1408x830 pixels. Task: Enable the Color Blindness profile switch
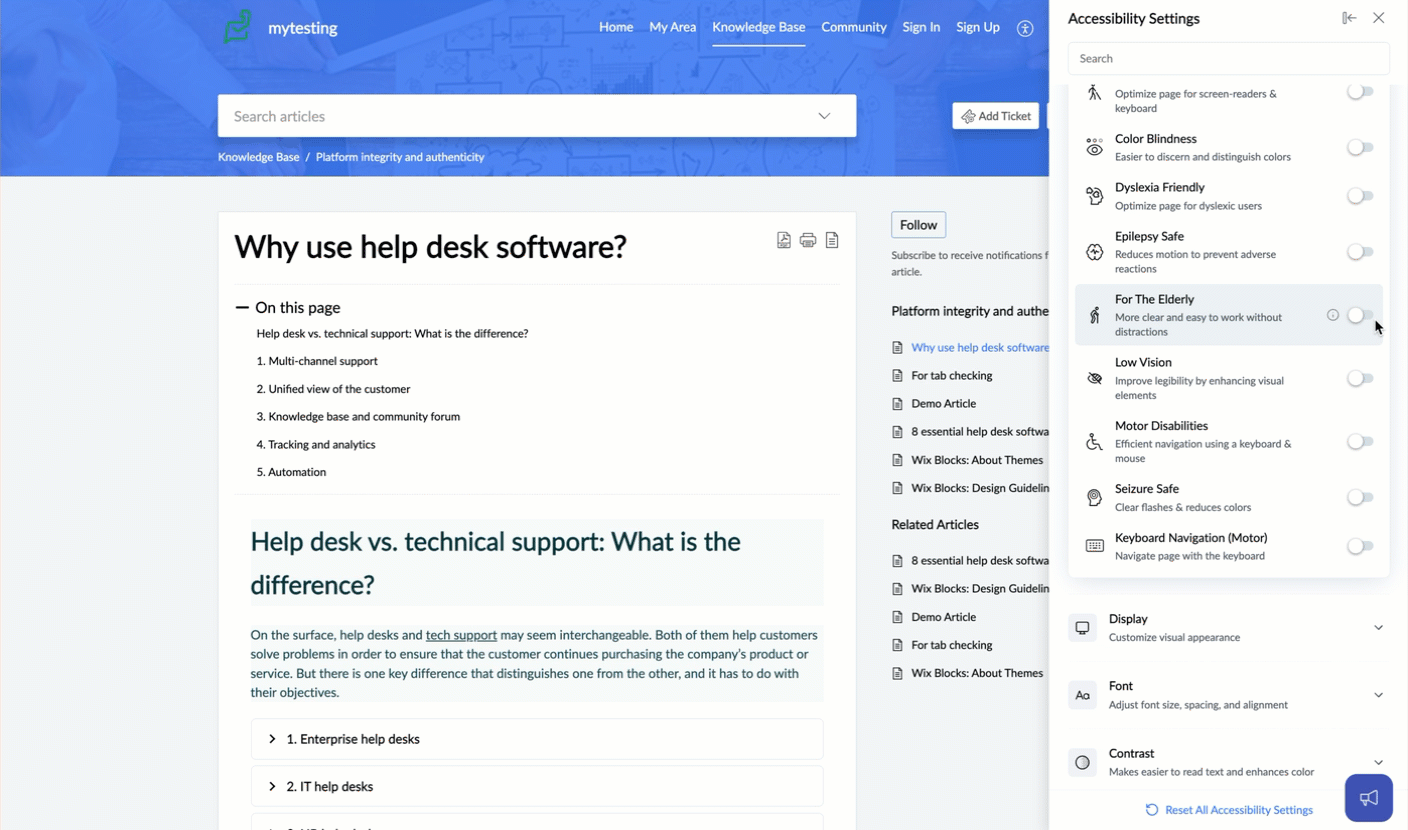1360,147
